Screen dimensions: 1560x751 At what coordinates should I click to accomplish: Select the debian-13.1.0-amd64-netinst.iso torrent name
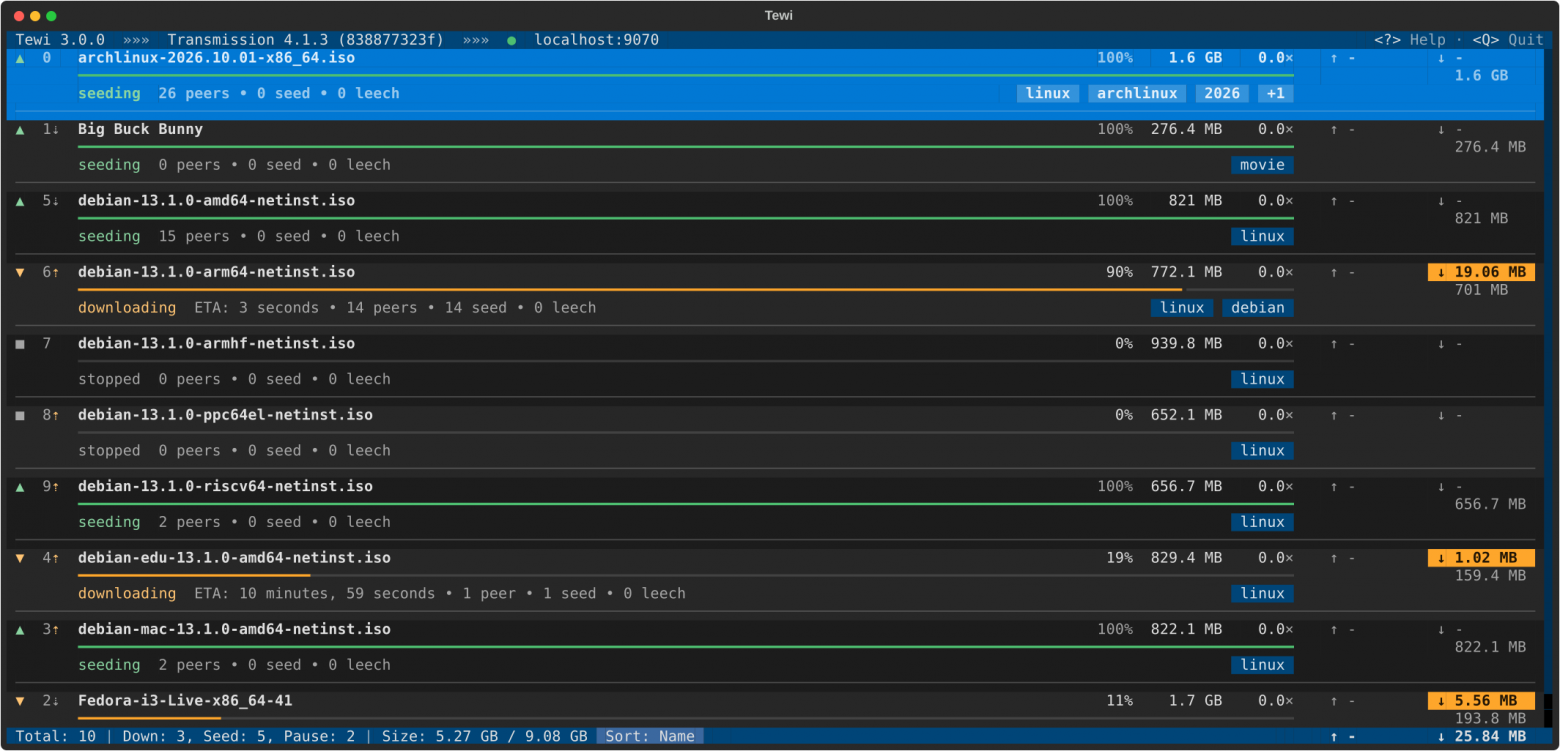[216, 201]
